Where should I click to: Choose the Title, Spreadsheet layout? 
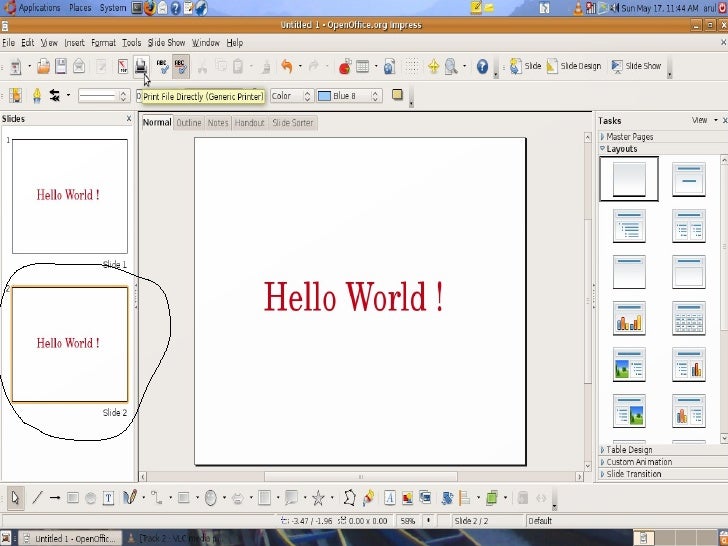coord(689,318)
